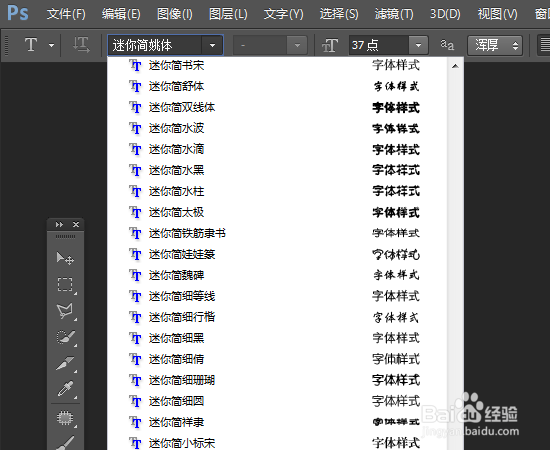
Task: Select the Polygonal Lasso tool
Action: click(65, 311)
